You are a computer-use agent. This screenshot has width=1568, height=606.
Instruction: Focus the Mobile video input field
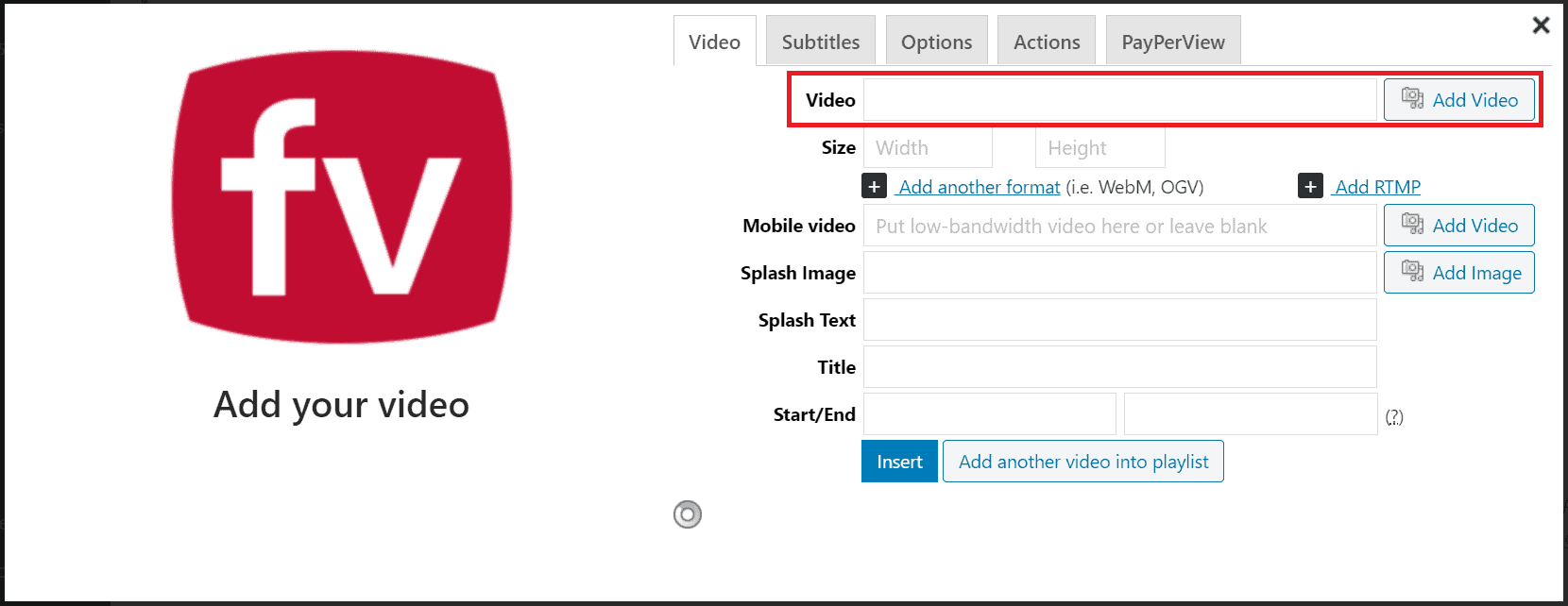coord(1120,225)
